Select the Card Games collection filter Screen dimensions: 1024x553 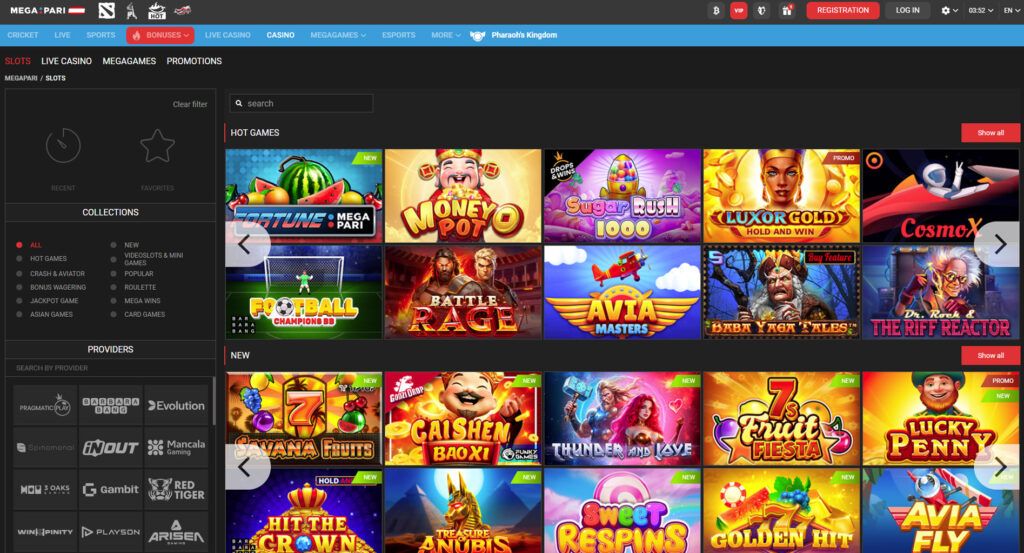pyautogui.click(x=138, y=315)
